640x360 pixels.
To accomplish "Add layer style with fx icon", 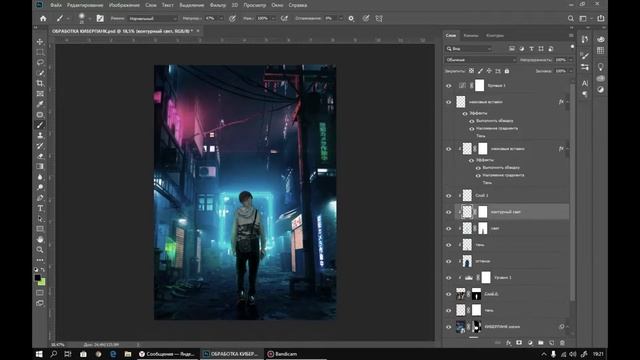I will tap(509, 343).
